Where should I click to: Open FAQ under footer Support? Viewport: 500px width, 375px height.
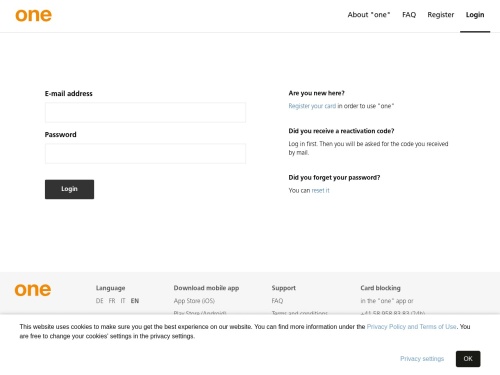[x=277, y=301]
